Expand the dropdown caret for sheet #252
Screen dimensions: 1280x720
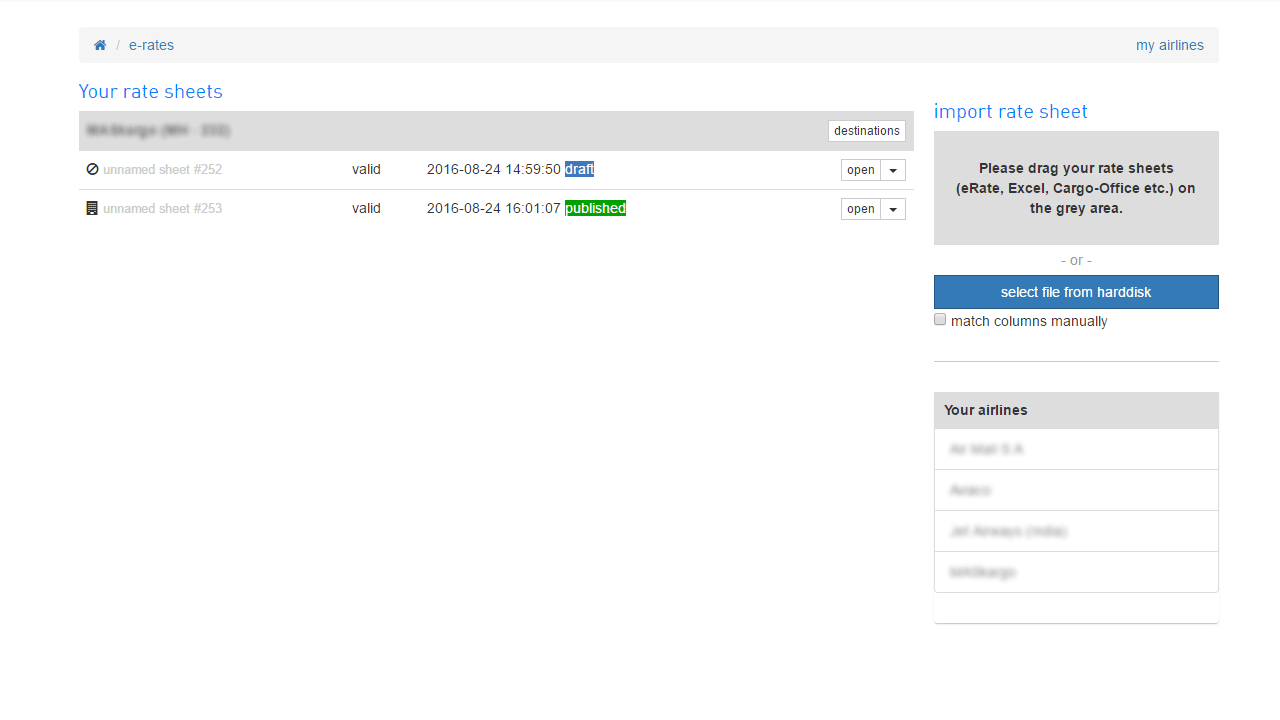coord(893,170)
